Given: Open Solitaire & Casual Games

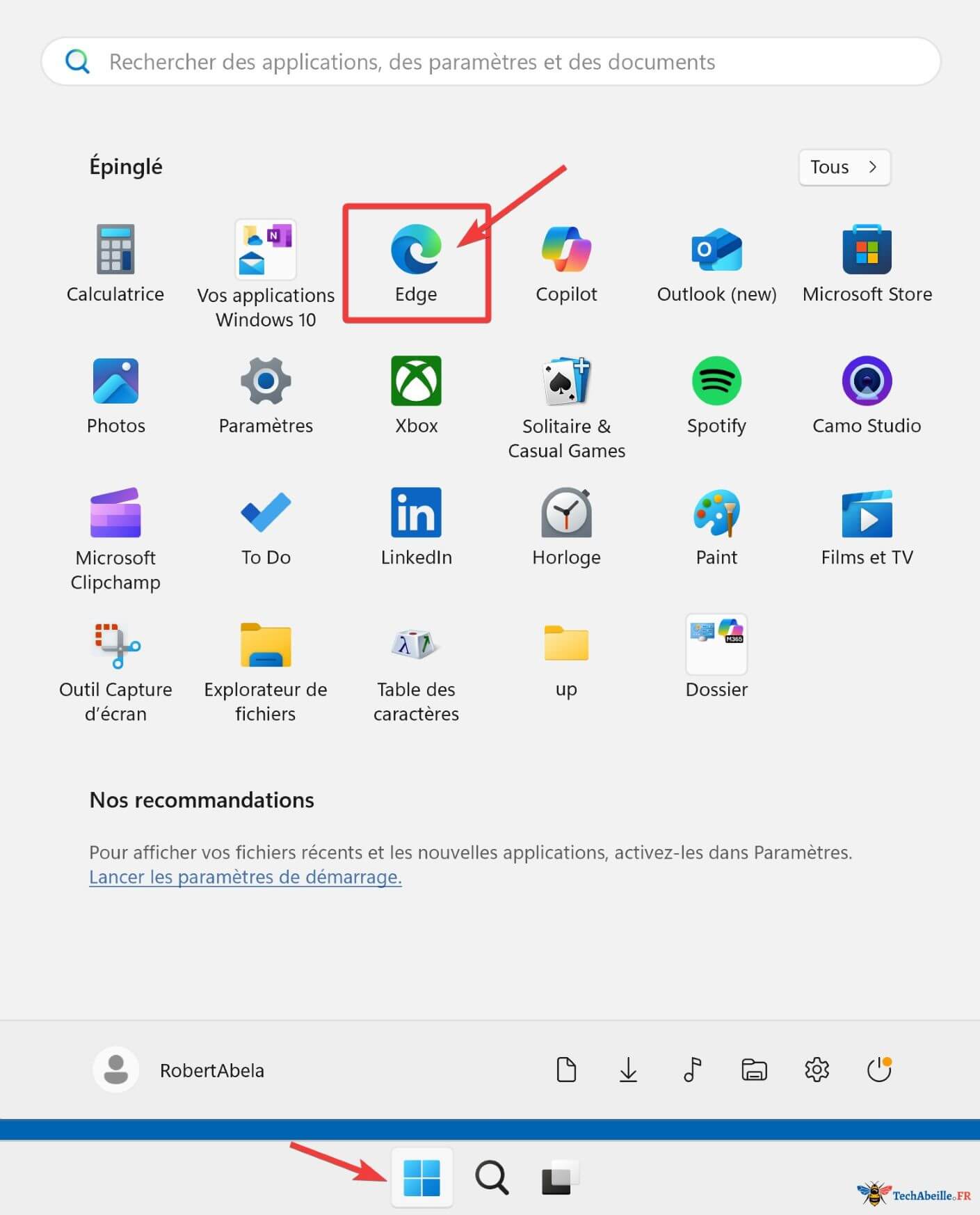Looking at the screenshot, I should pyautogui.click(x=566, y=408).
